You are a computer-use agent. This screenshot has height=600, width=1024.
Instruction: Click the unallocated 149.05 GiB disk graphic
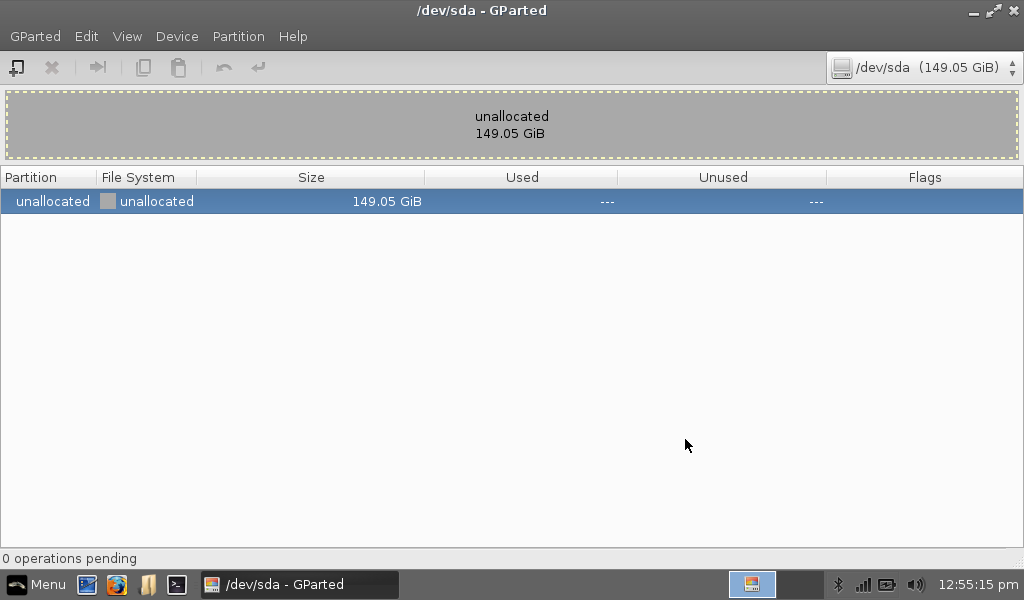pos(511,125)
